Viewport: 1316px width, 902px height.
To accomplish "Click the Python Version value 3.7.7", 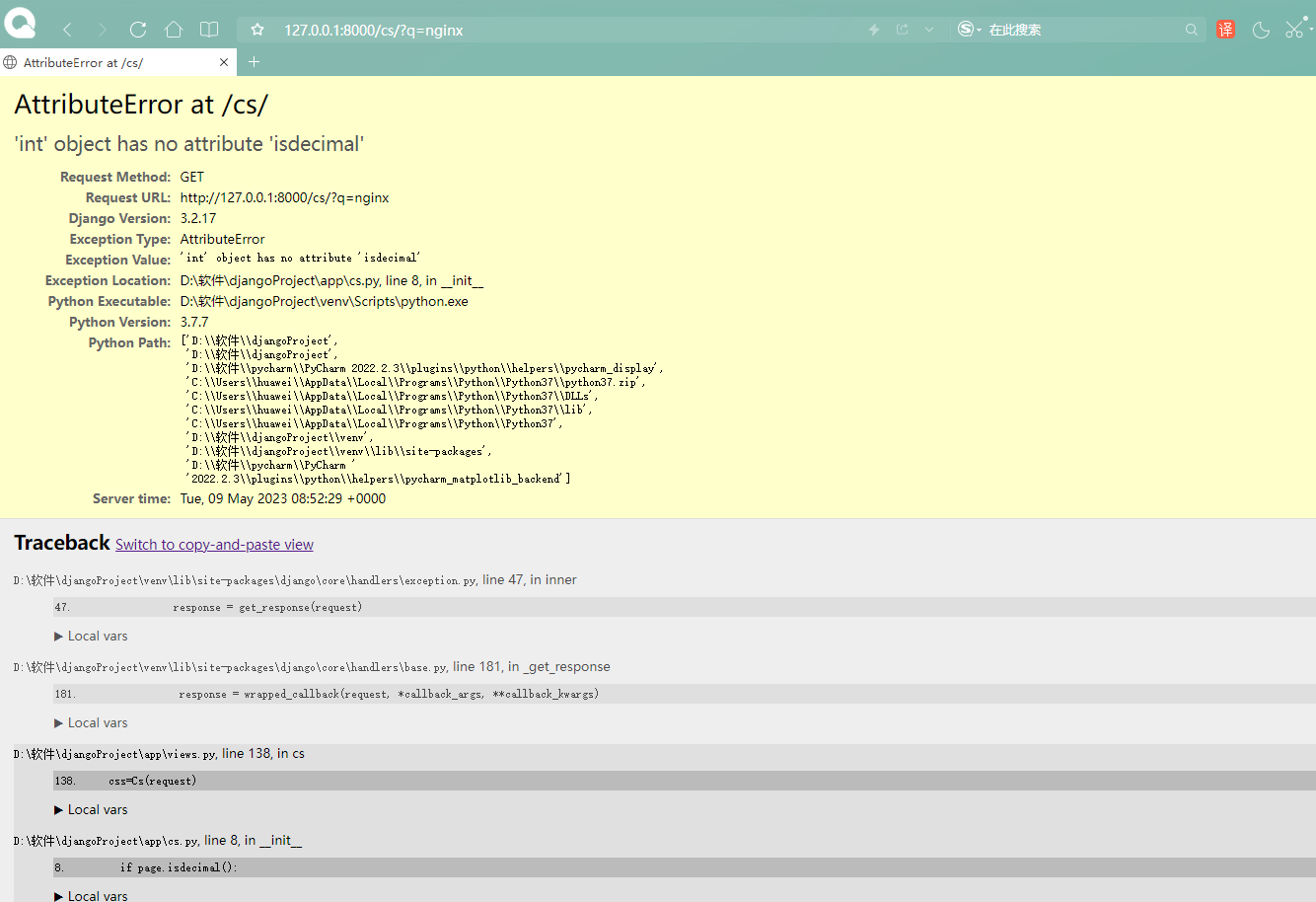I will [x=194, y=322].
